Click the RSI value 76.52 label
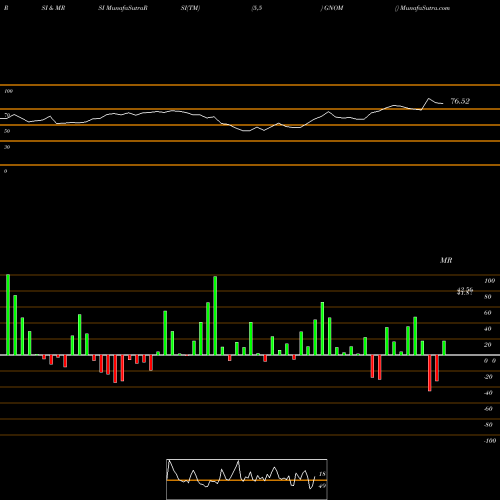The image size is (500, 500). tap(460, 101)
